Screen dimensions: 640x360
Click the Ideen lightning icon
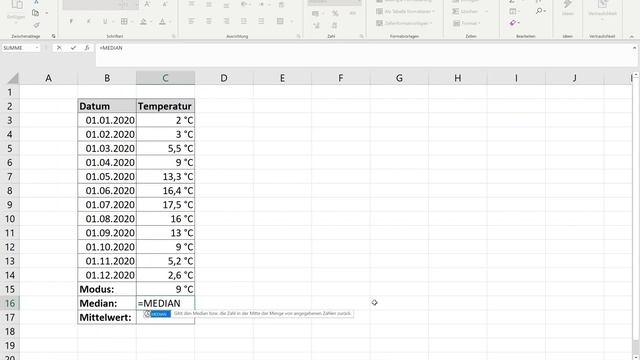(567, 7)
